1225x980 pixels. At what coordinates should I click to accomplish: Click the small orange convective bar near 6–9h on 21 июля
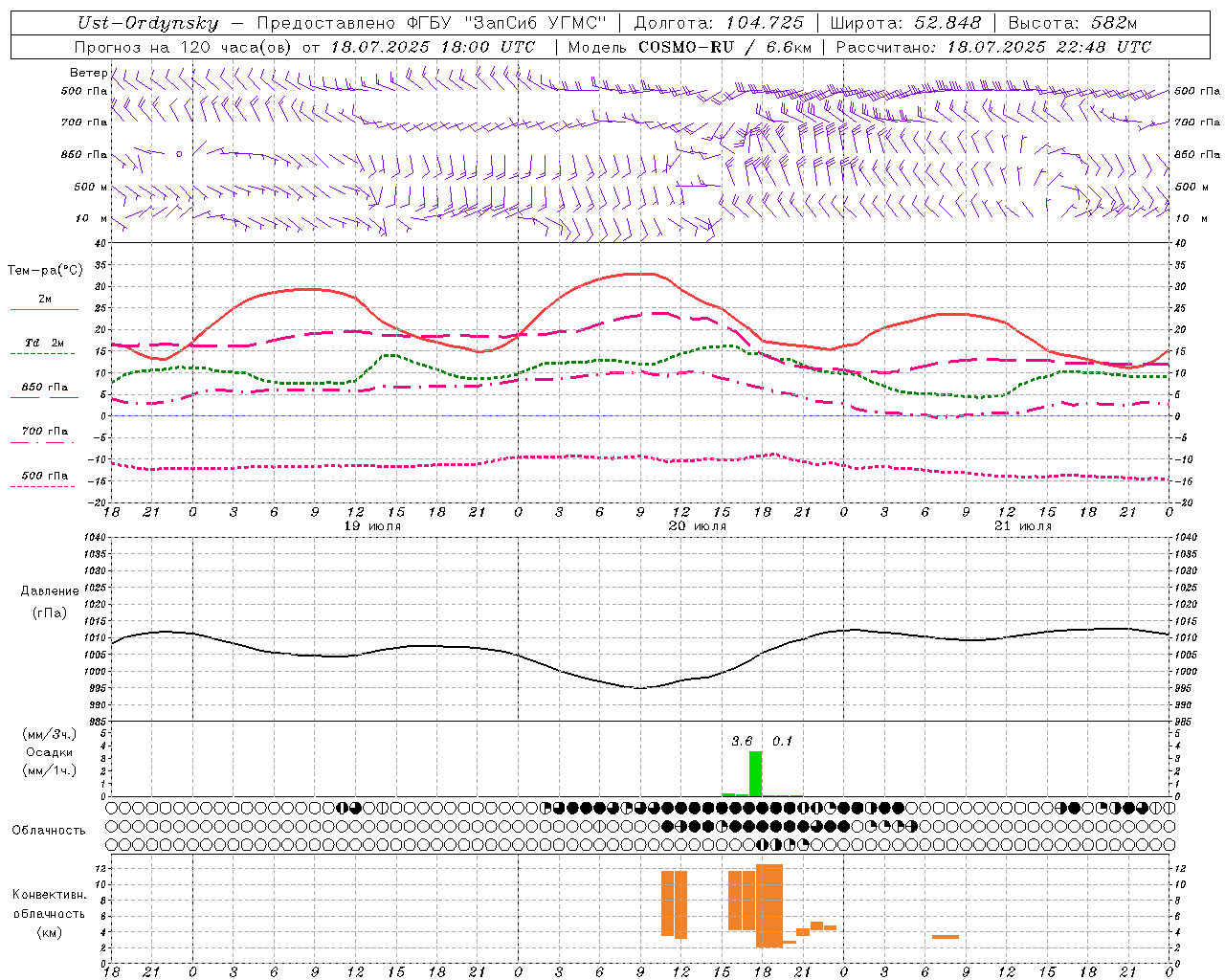point(946,937)
